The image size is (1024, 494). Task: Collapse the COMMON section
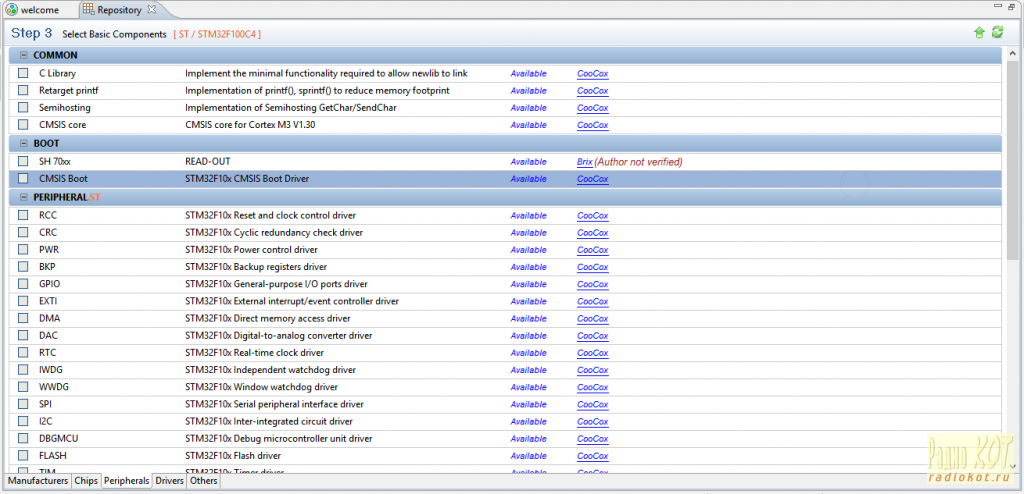pos(23,55)
